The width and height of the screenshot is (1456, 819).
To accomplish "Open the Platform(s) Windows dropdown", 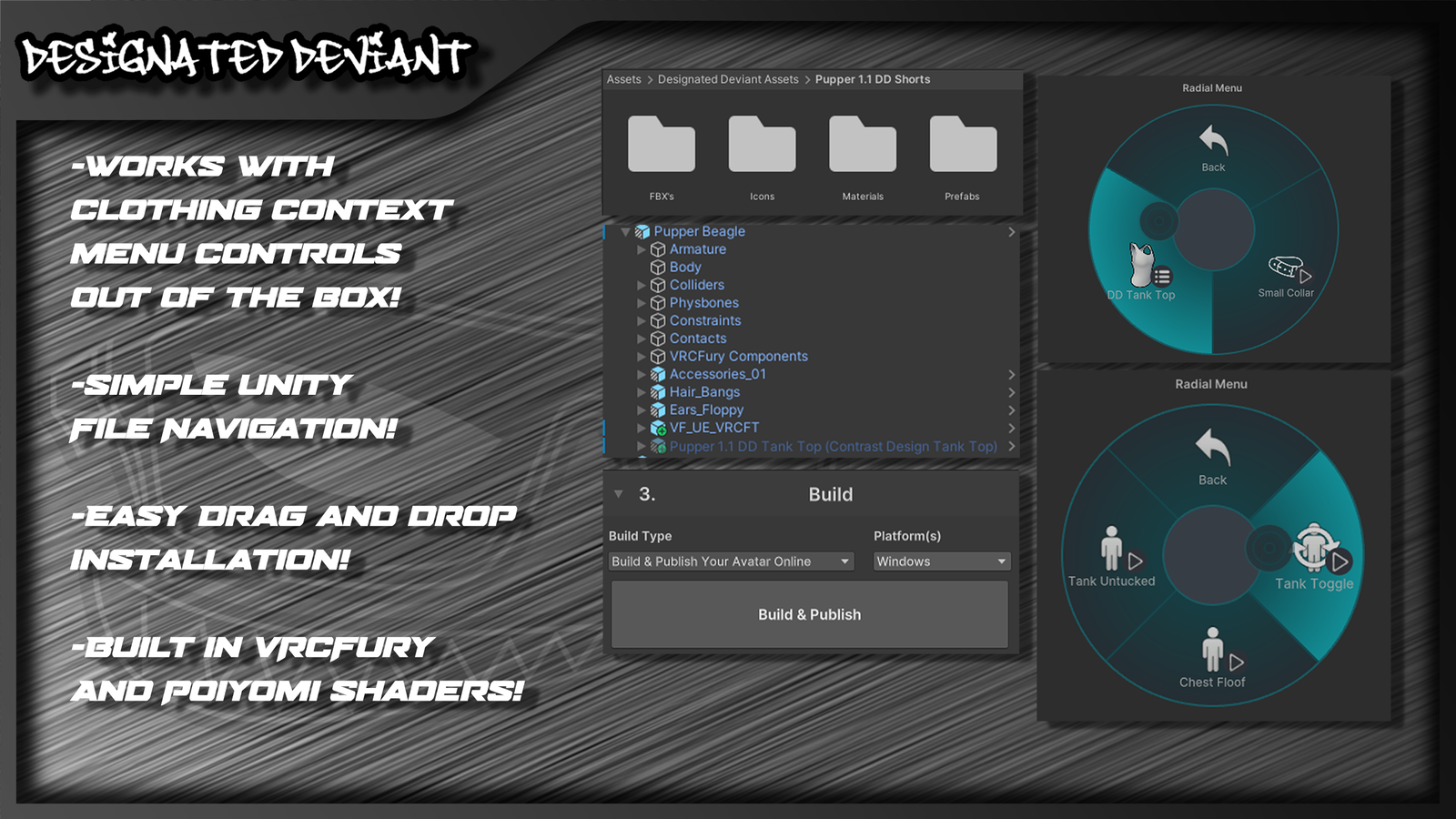I will tap(941, 561).
